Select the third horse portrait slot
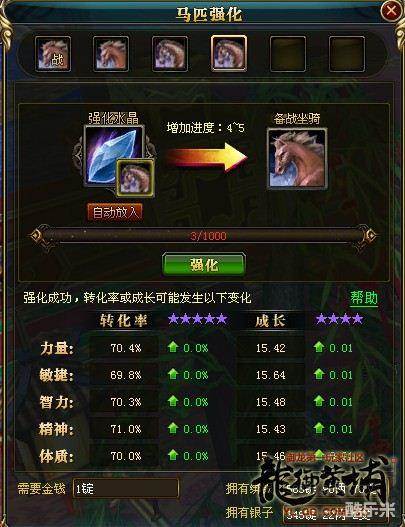This screenshot has width=405, height=527. 170,54
